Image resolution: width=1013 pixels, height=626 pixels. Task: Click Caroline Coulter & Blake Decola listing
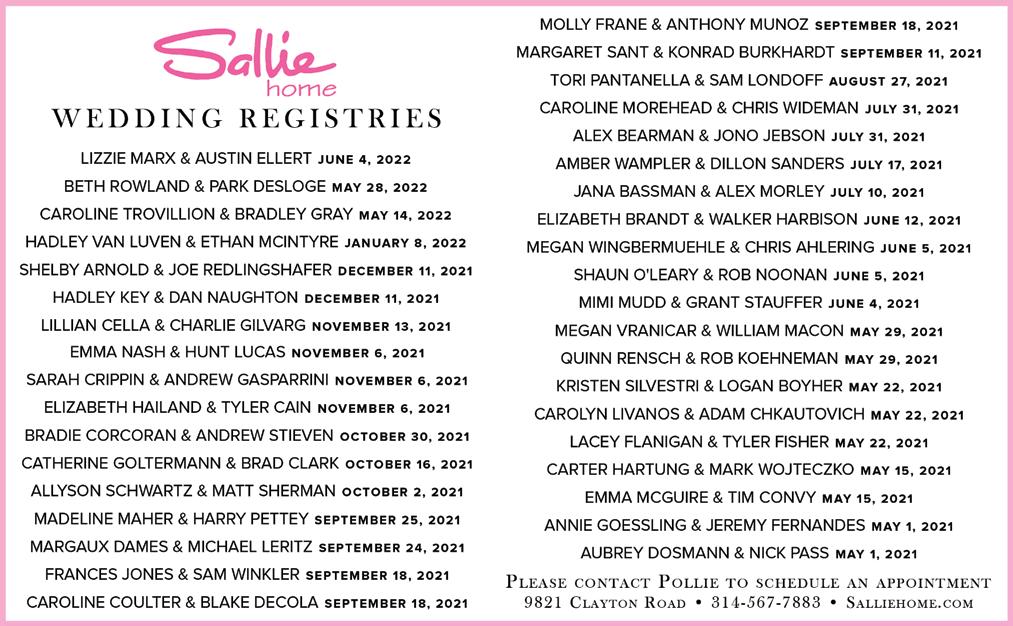click(247, 603)
